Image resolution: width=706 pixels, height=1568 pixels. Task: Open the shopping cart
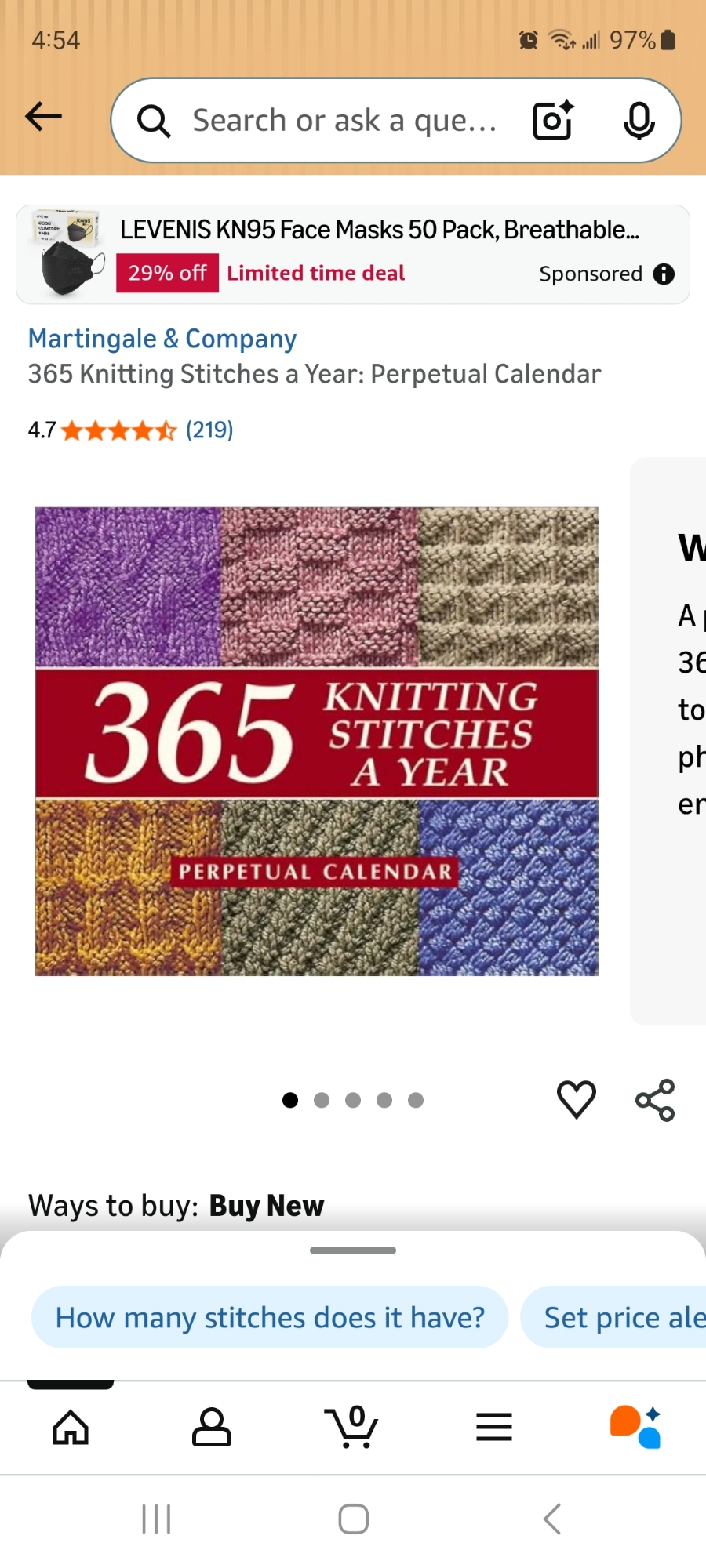353,1427
